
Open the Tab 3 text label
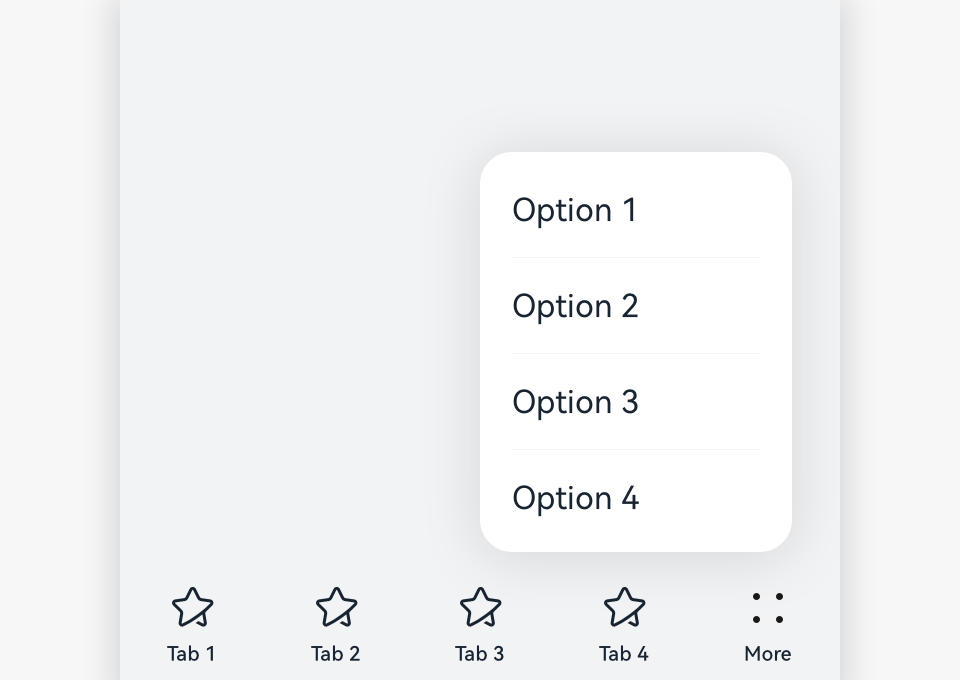point(479,654)
